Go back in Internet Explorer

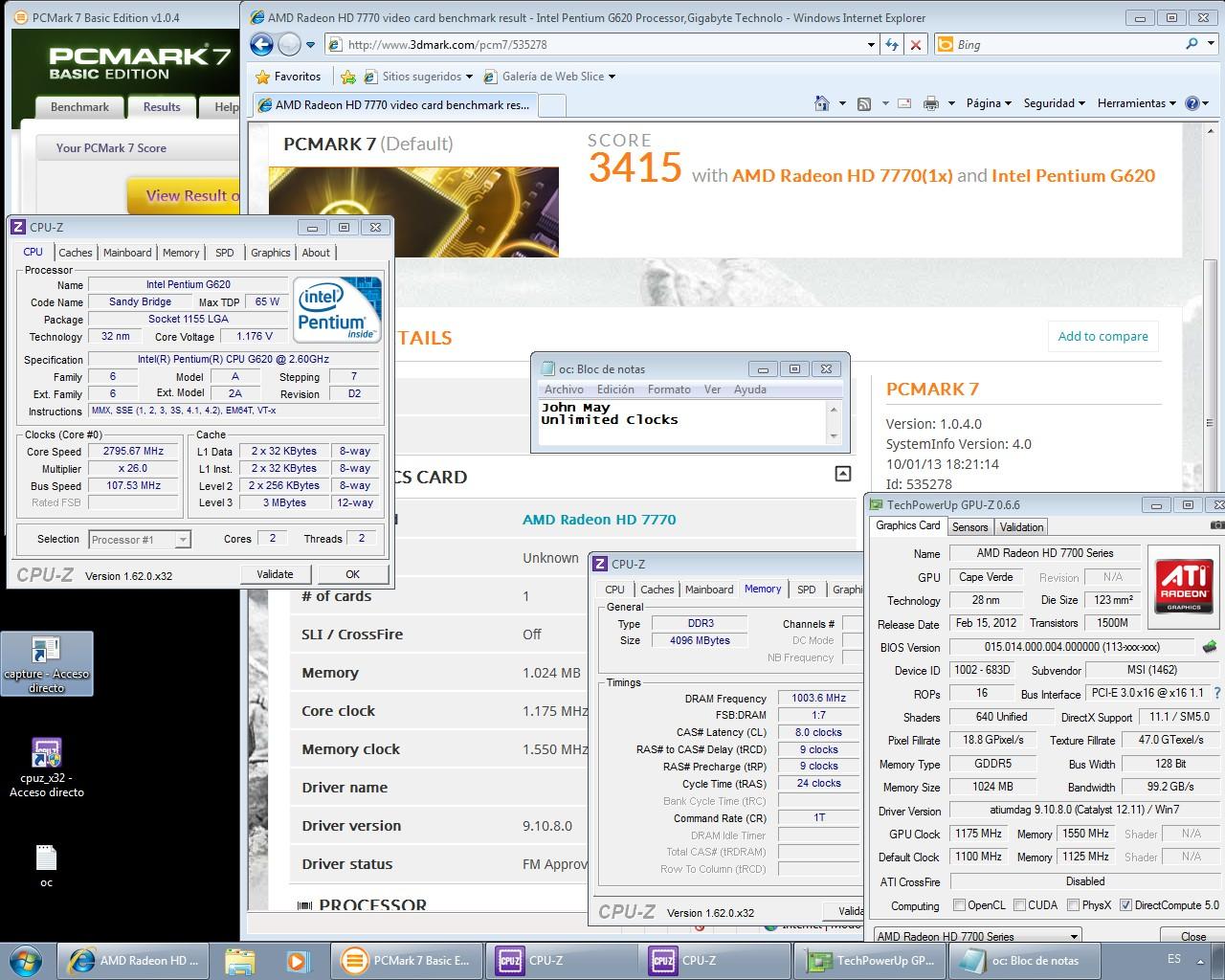coord(262,44)
